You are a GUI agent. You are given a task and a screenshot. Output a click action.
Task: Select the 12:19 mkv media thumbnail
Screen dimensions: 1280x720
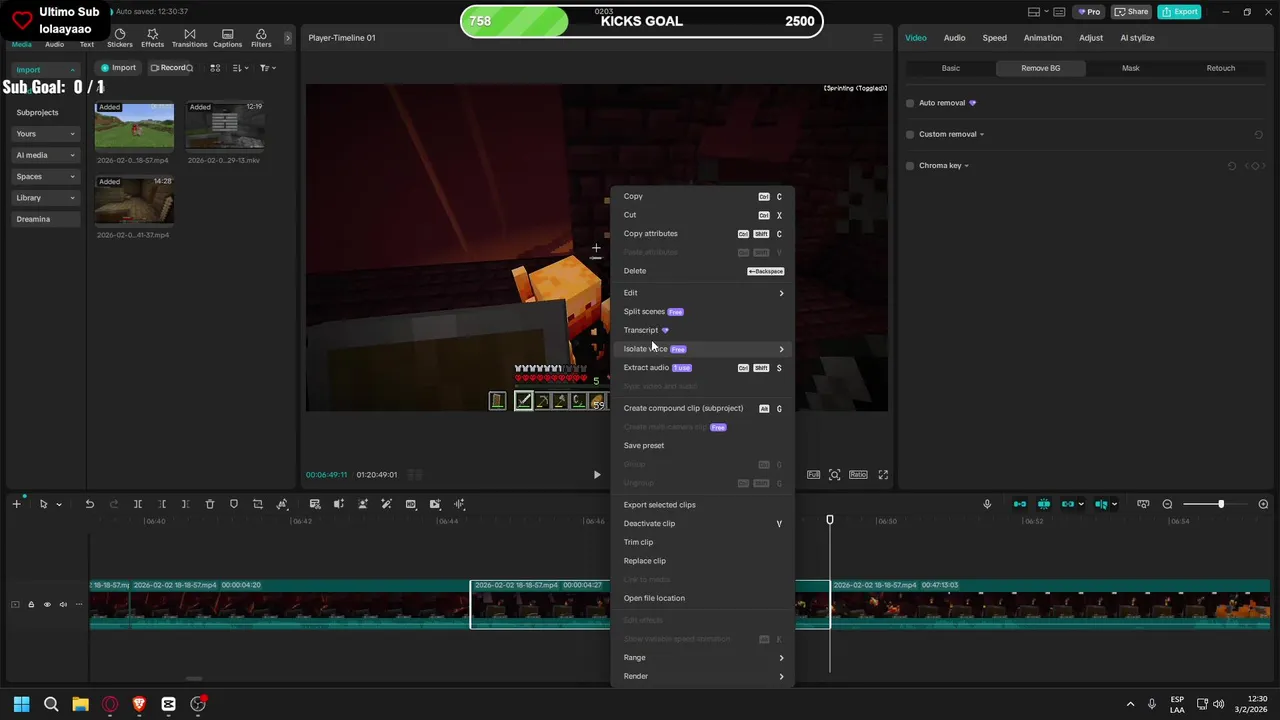(x=225, y=125)
